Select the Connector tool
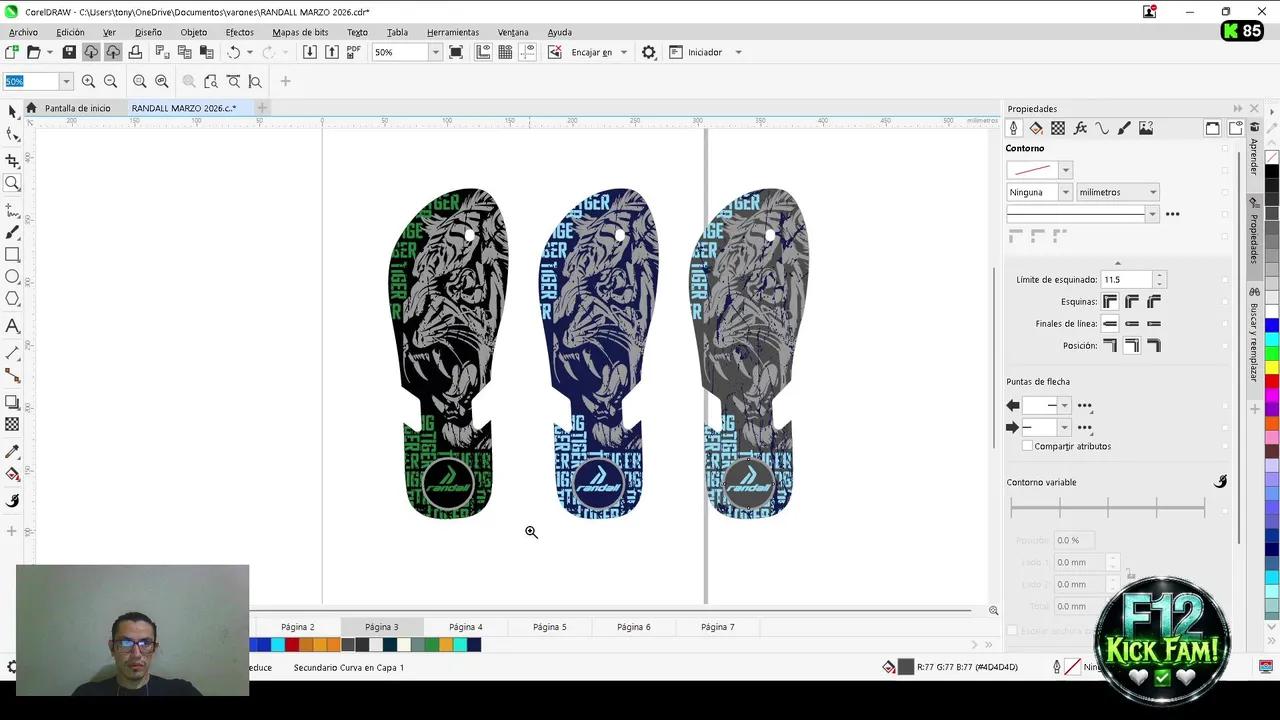Image resolution: width=1280 pixels, height=720 pixels. tap(12, 375)
